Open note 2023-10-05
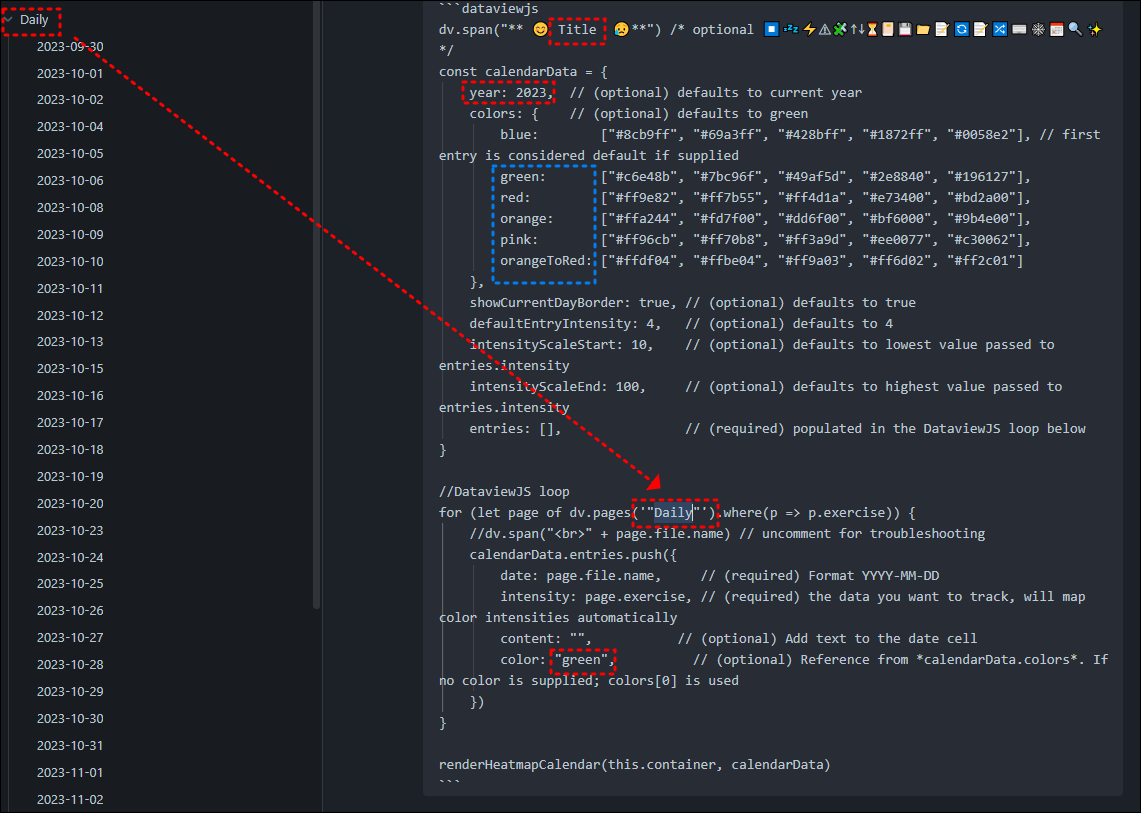 click(70, 154)
